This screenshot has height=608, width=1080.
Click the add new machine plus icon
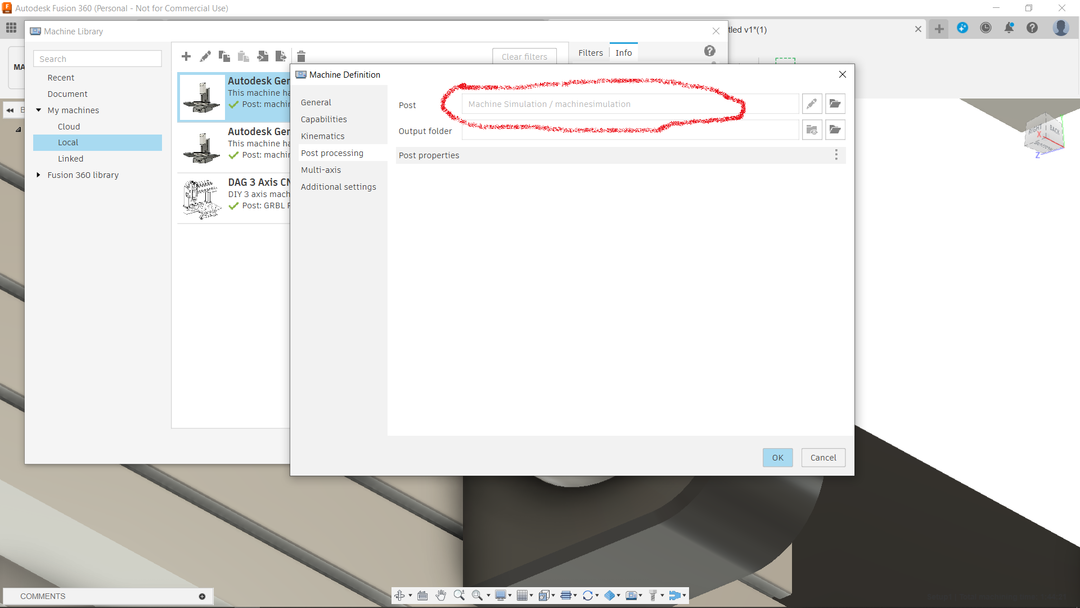pyautogui.click(x=186, y=57)
